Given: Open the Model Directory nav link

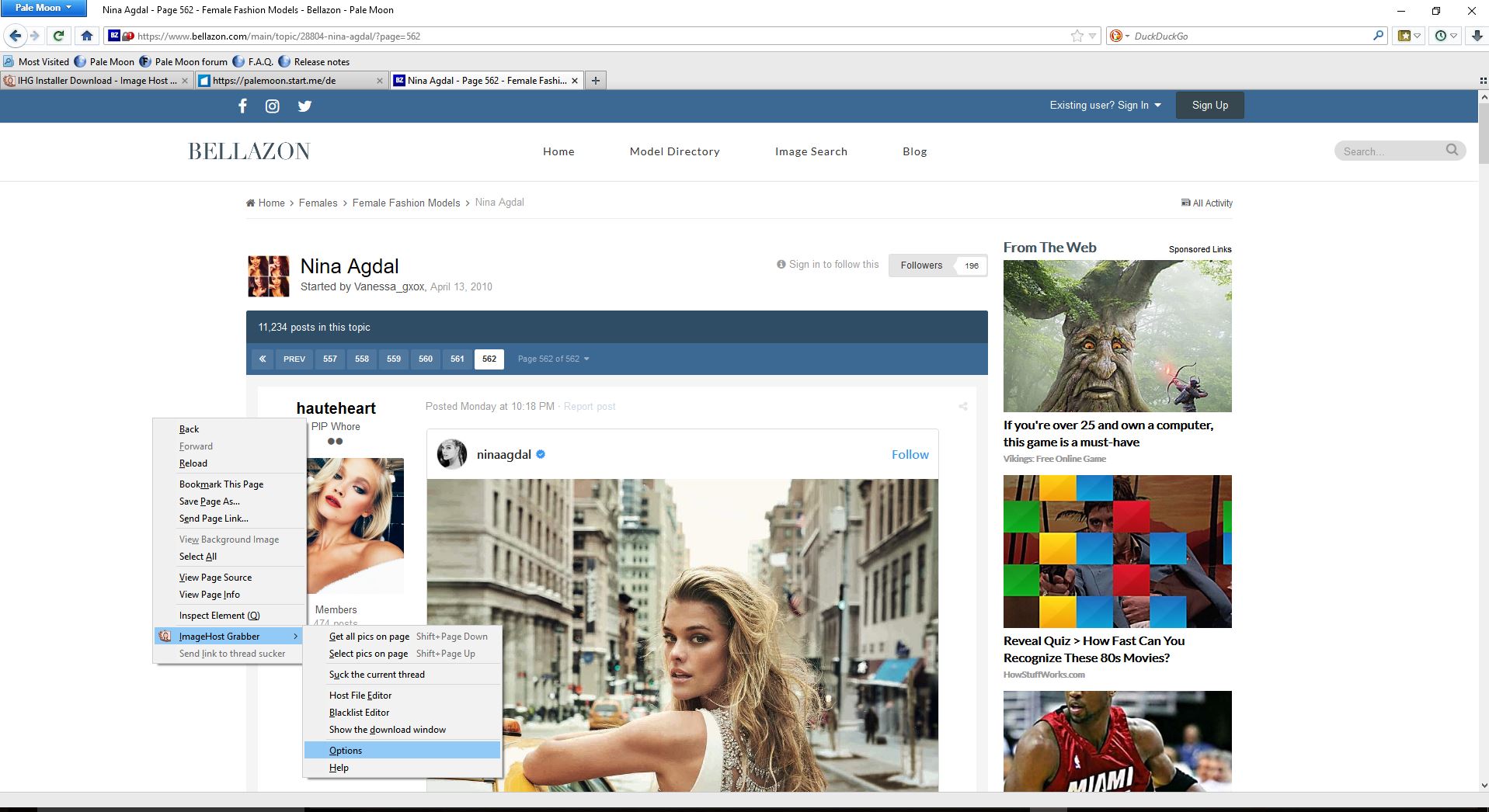Looking at the screenshot, I should 674,151.
